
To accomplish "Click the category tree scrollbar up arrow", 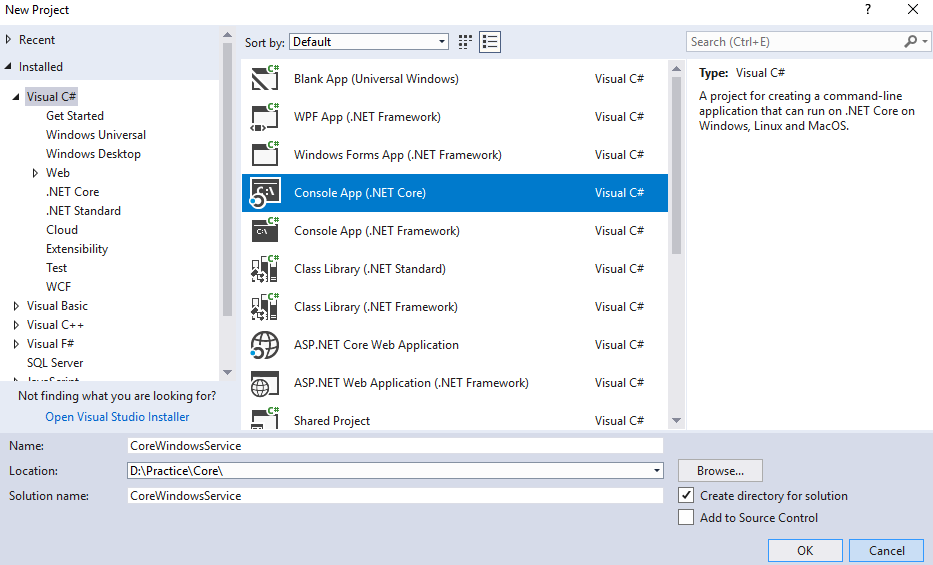I will point(227,35).
